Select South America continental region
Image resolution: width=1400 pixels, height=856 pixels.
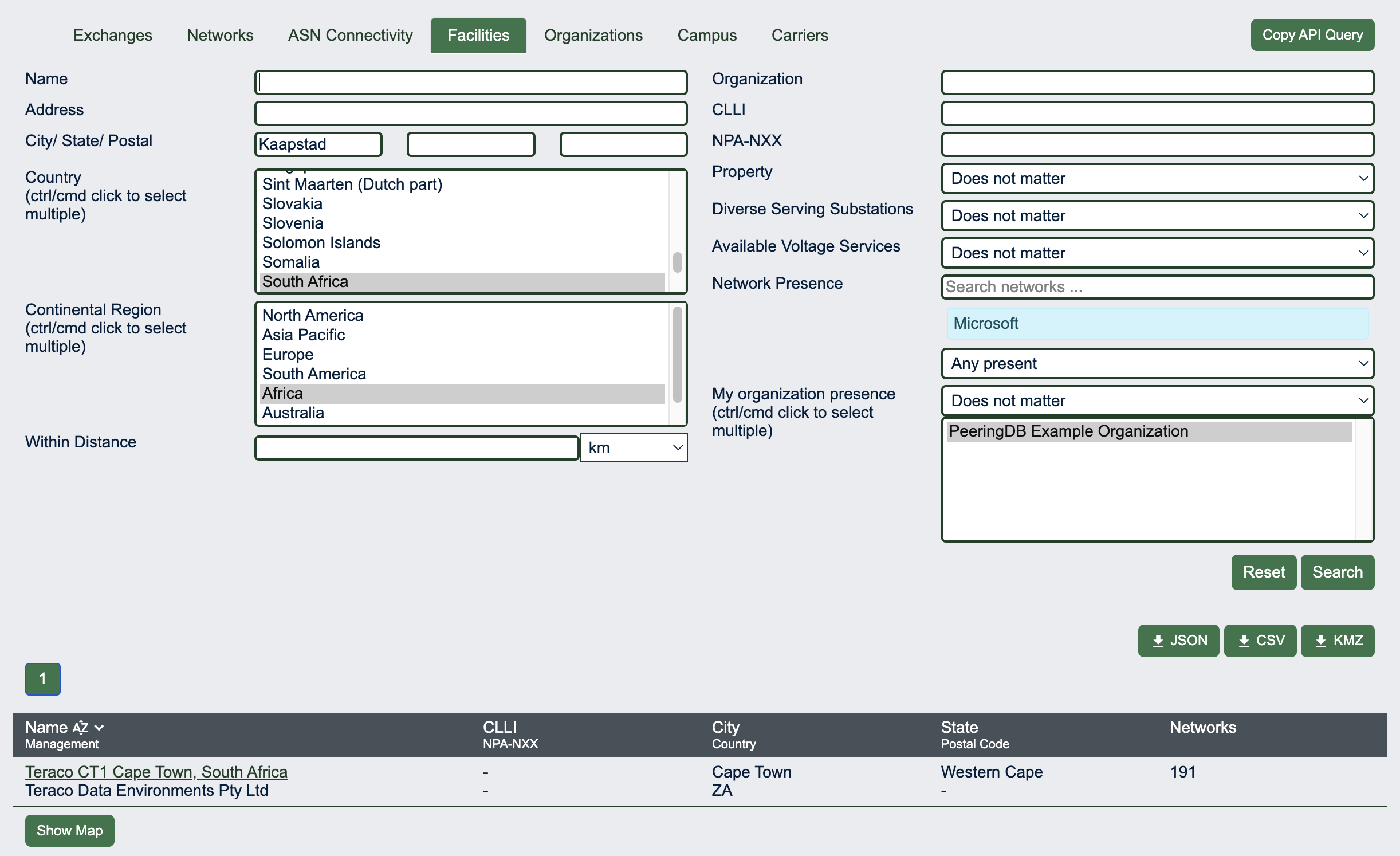click(462, 374)
